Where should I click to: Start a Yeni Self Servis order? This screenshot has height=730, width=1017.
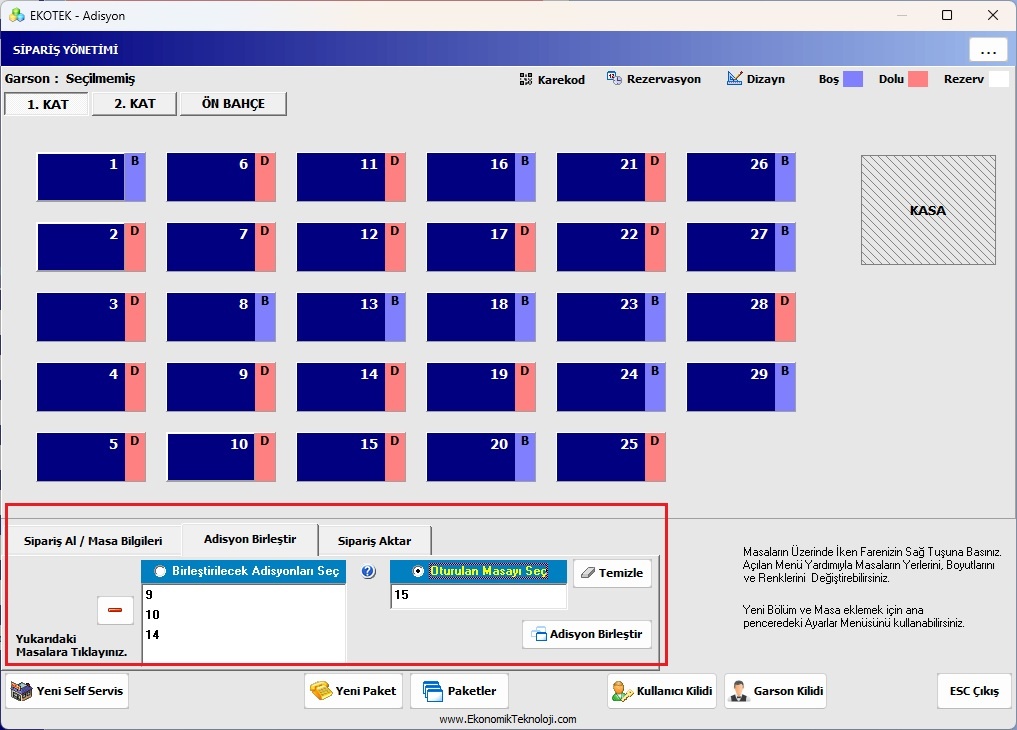pos(67,691)
